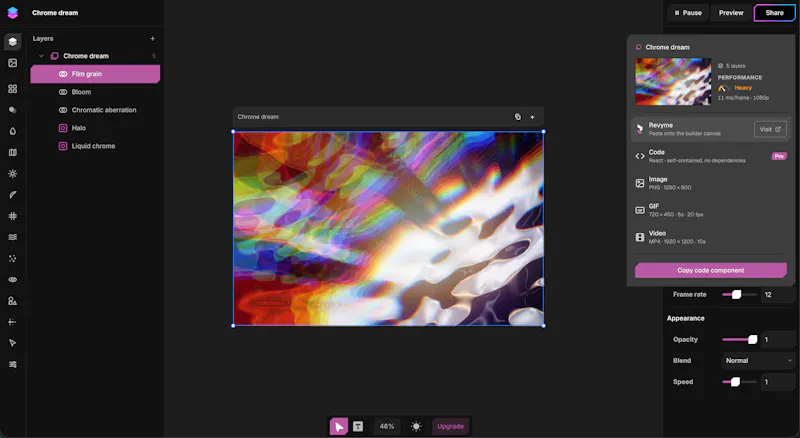Select the Liquid chrome layer row

(95, 146)
